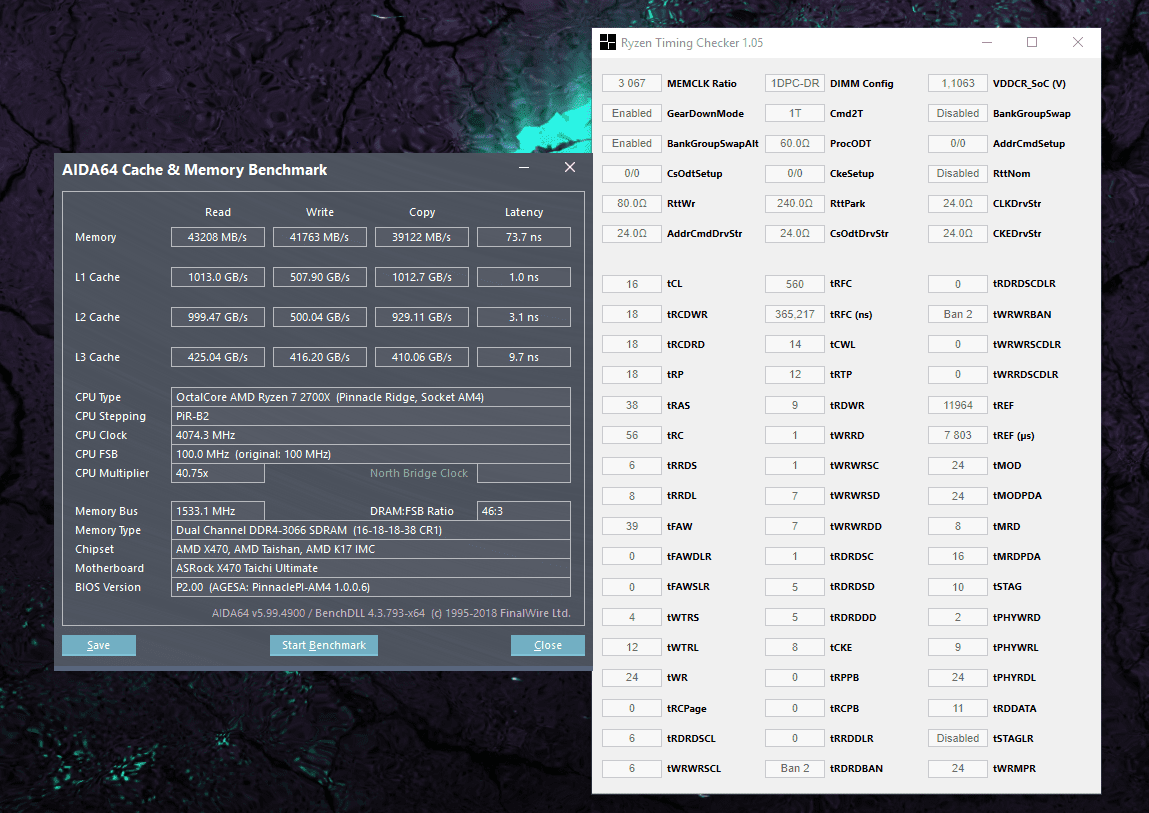The image size is (1149, 813).
Task: Select the Memory Copy value 39122 MB/s
Action: (x=421, y=238)
